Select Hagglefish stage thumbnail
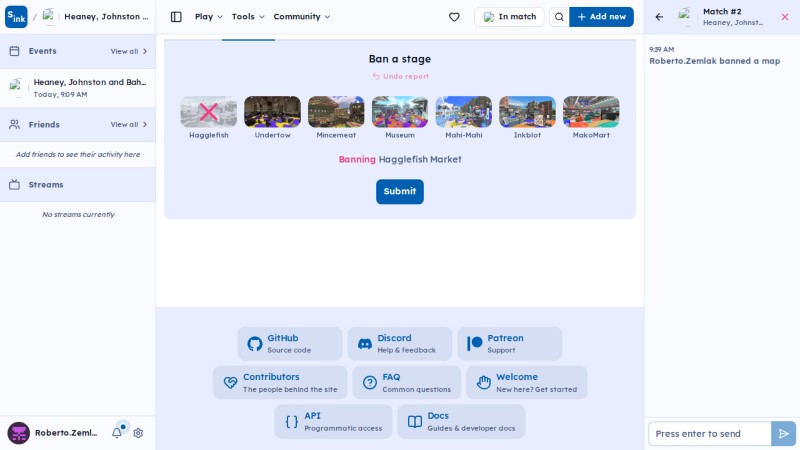 pos(209,112)
